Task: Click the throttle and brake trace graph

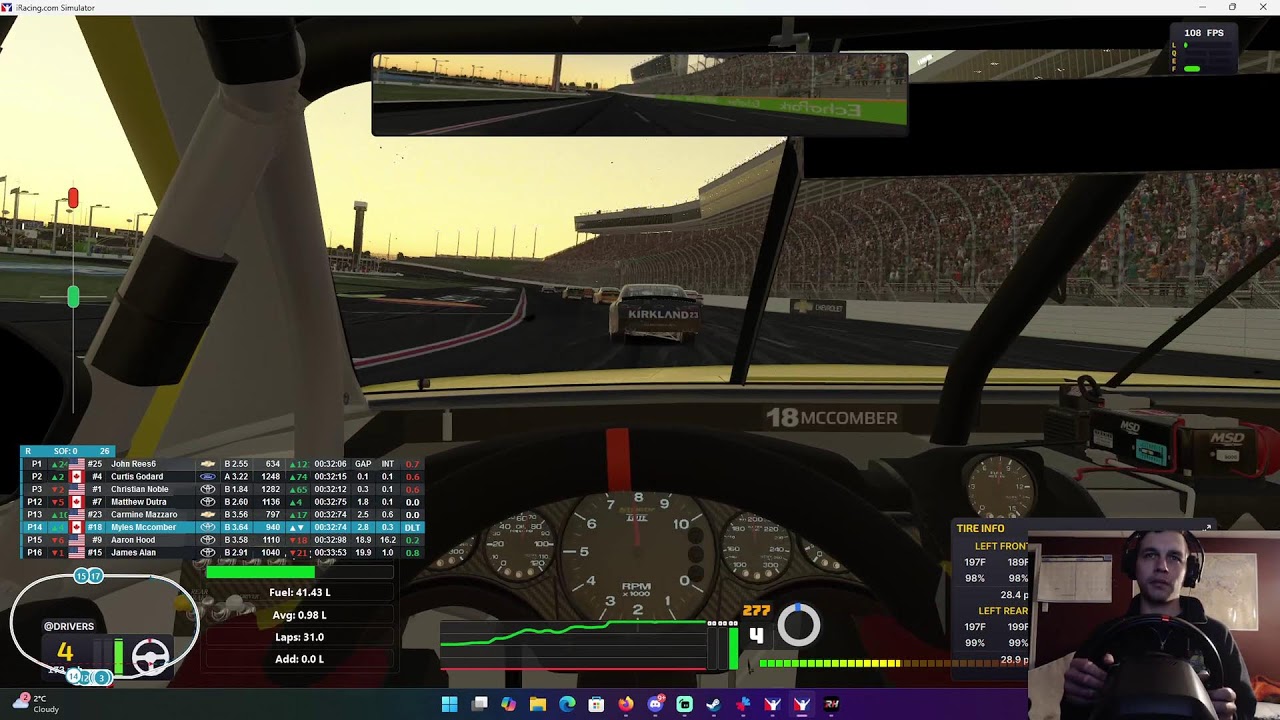Action: pos(574,645)
